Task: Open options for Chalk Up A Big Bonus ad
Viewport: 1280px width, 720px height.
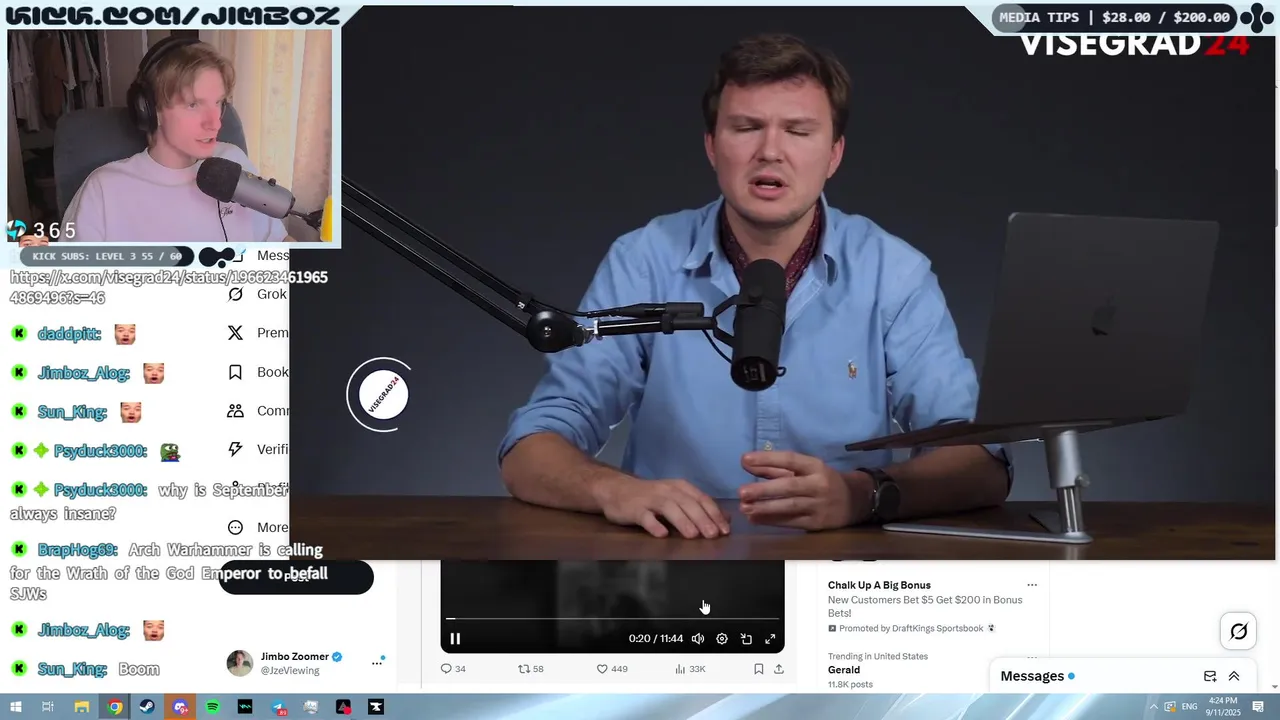Action: point(1032,585)
